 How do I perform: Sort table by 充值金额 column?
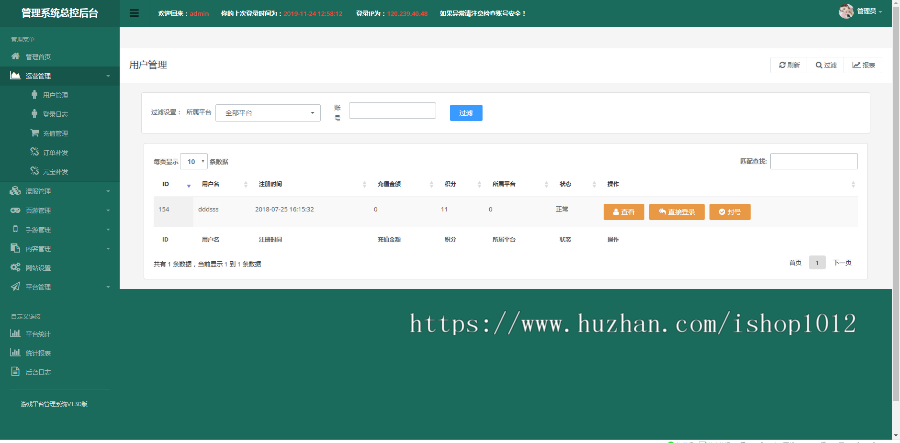coord(432,184)
